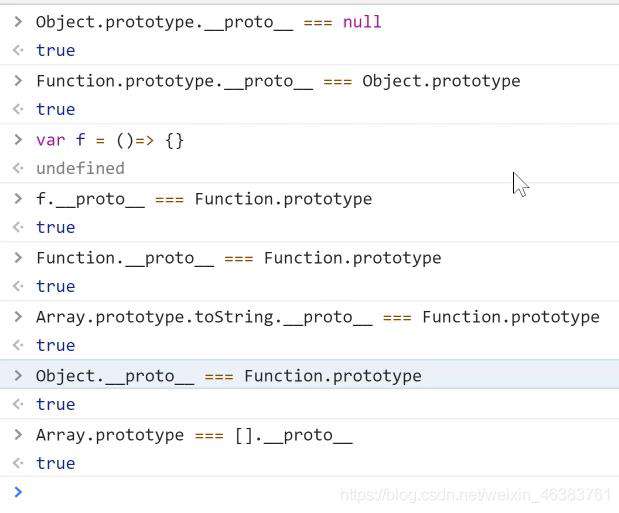Click the var keyword in the arrow function line
619x513 pixels.
51,140
